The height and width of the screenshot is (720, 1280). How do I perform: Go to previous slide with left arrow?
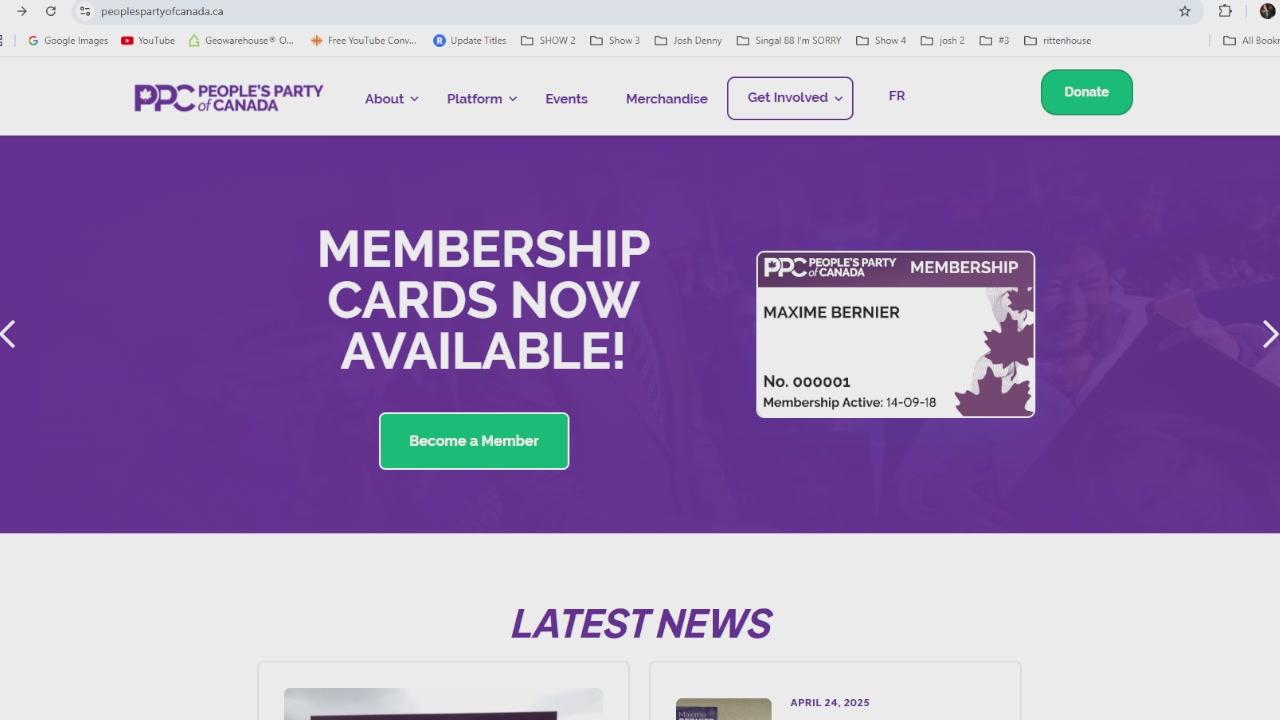pyautogui.click(x=9, y=334)
